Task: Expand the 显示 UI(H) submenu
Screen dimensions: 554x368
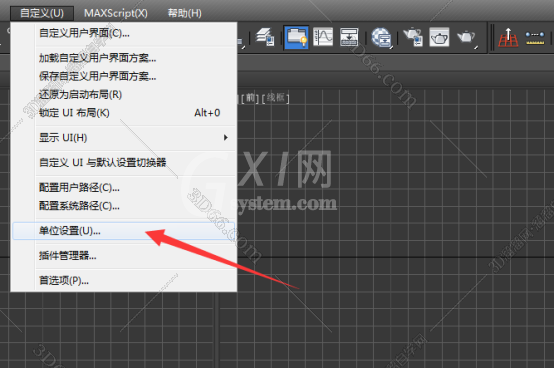Action: [x=124, y=137]
